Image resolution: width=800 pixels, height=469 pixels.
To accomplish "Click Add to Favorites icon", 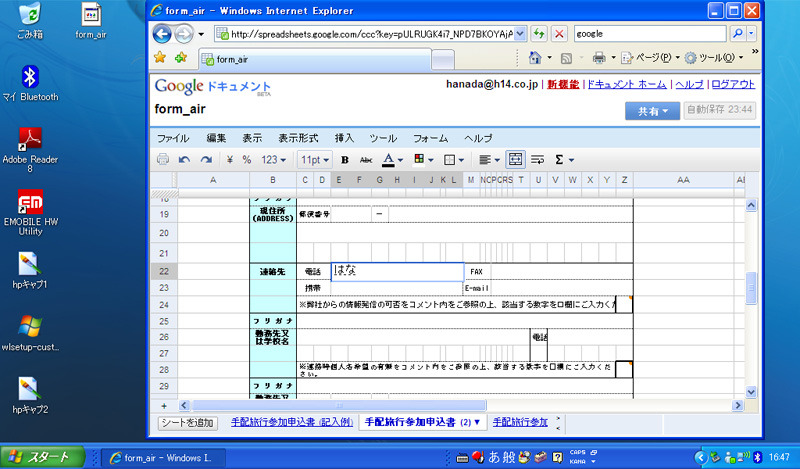I will [x=181, y=58].
